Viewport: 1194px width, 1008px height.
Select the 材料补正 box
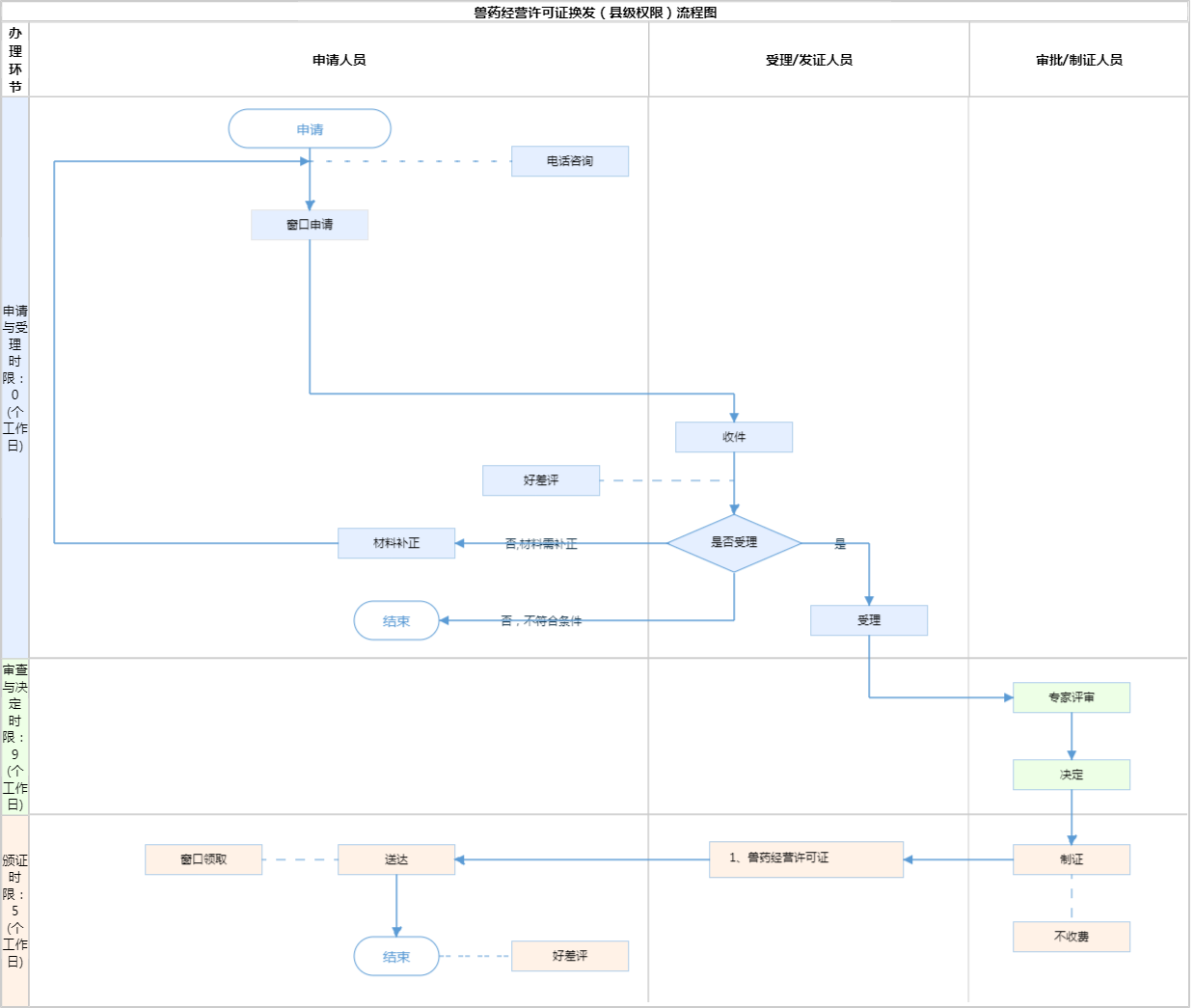click(396, 543)
